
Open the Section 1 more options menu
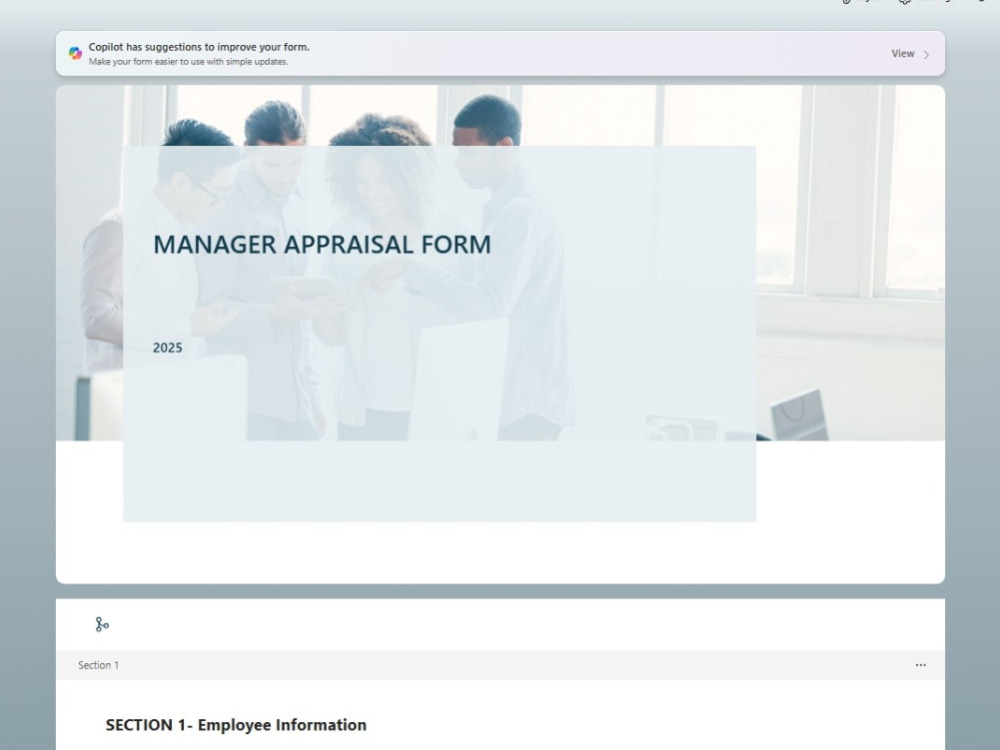tap(920, 665)
